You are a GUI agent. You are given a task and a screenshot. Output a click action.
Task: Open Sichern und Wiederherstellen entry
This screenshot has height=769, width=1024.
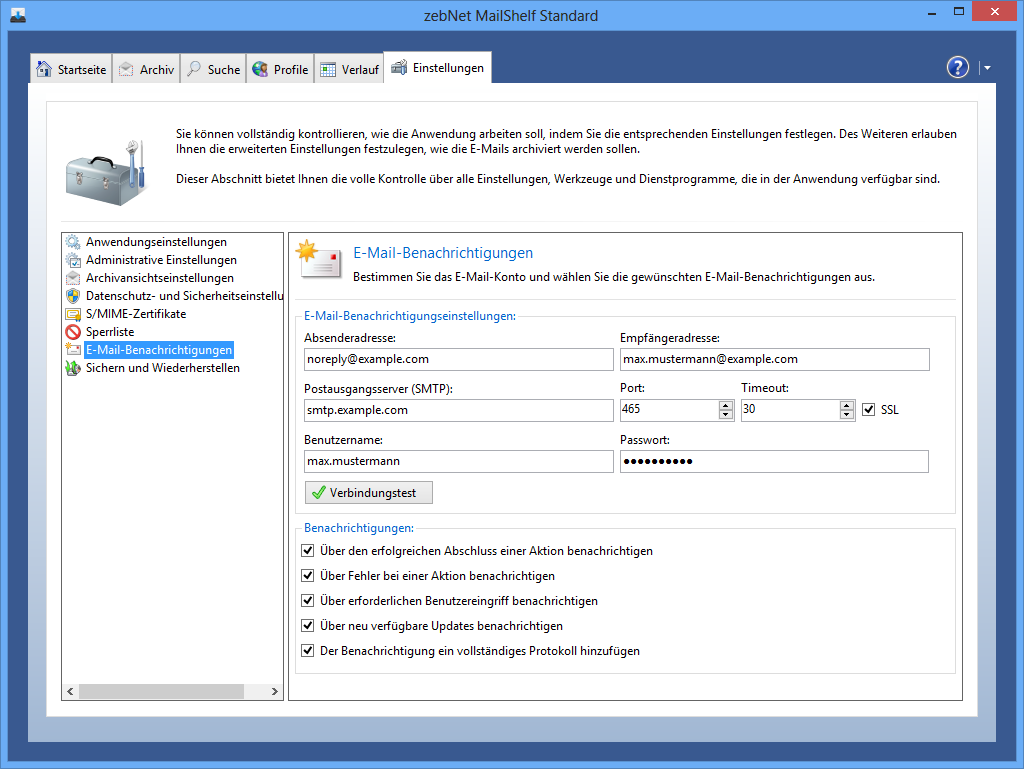163,368
